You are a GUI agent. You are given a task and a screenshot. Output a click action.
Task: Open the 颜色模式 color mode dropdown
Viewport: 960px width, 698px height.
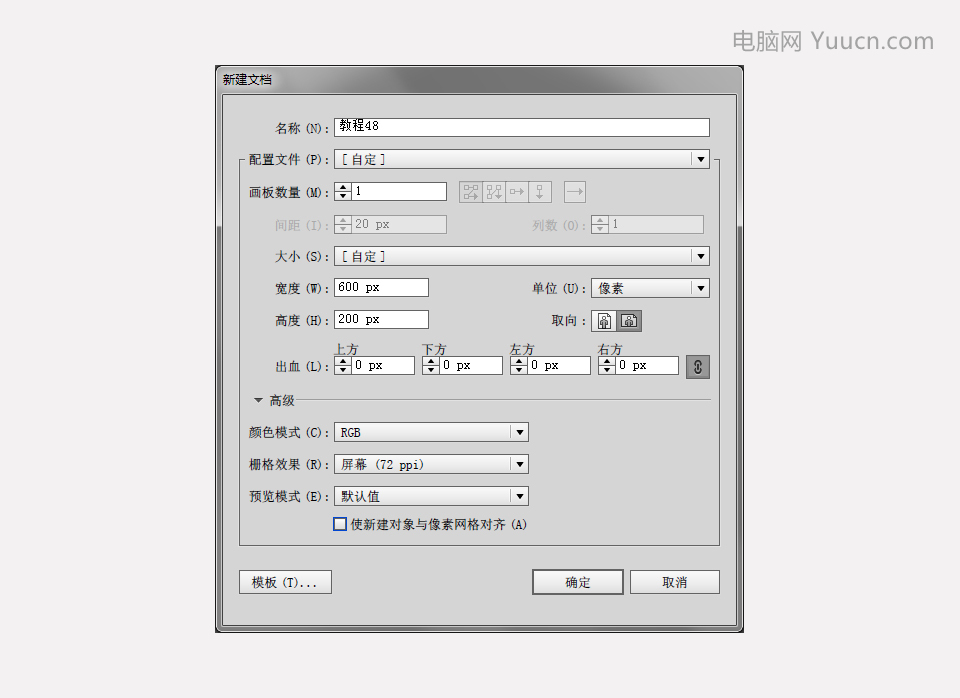pos(431,432)
